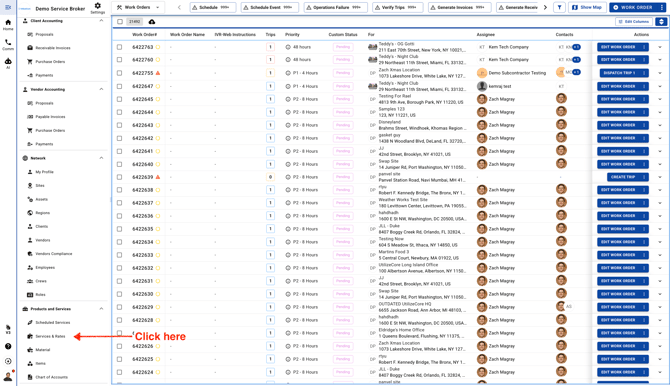This screenshot has width=670, height=386.
Task: Open Vendors Compliance item
Action: coord(53,254)
